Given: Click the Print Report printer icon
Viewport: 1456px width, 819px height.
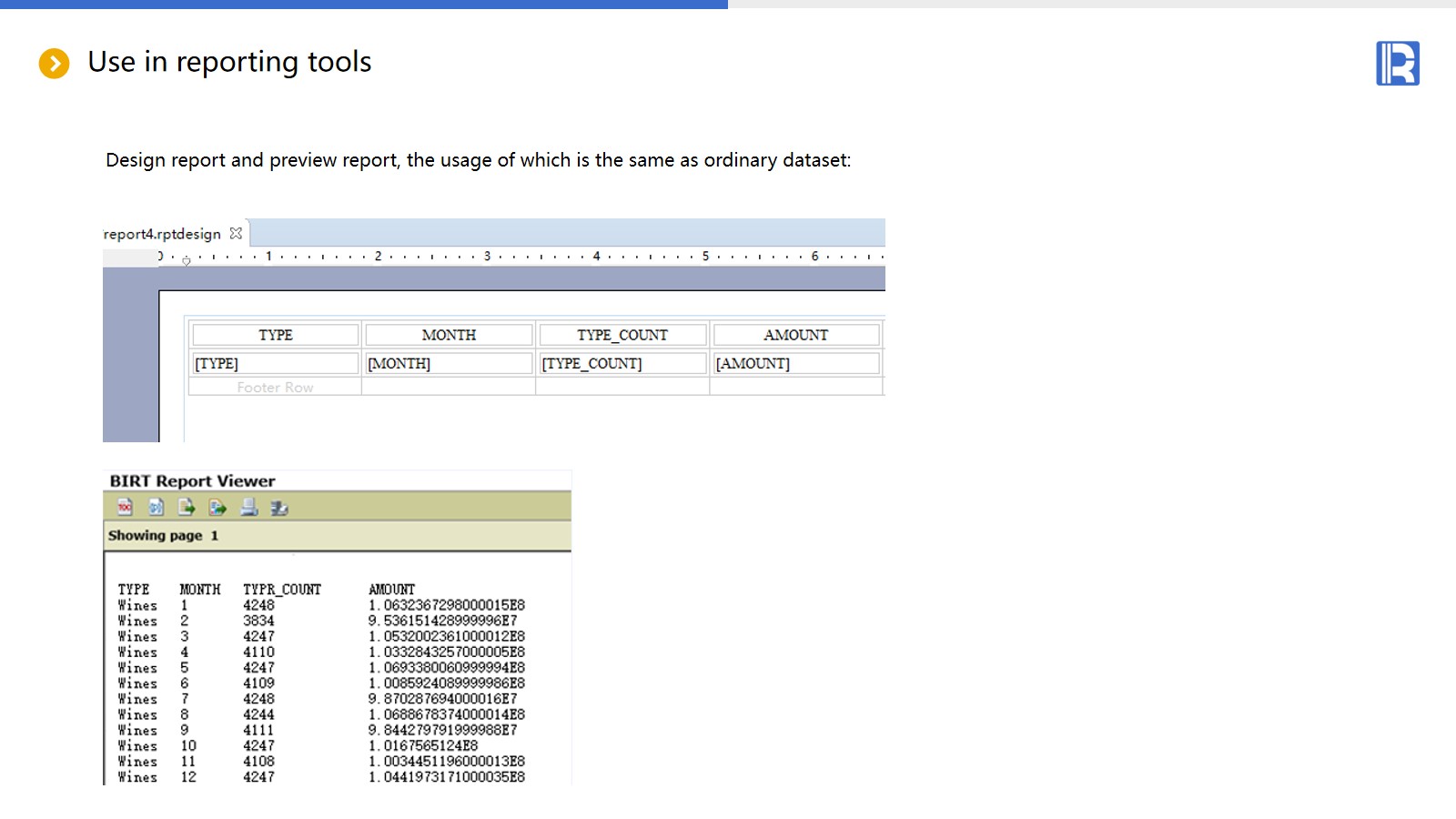Looking at the screenshot, I should pos(248,507).
